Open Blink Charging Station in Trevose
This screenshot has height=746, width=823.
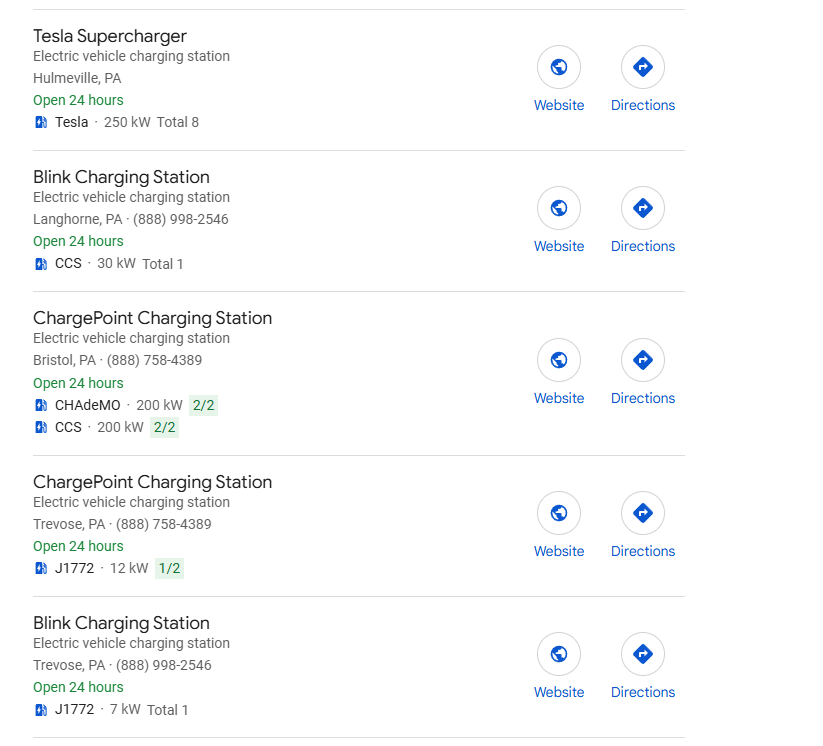click(121, 623)
